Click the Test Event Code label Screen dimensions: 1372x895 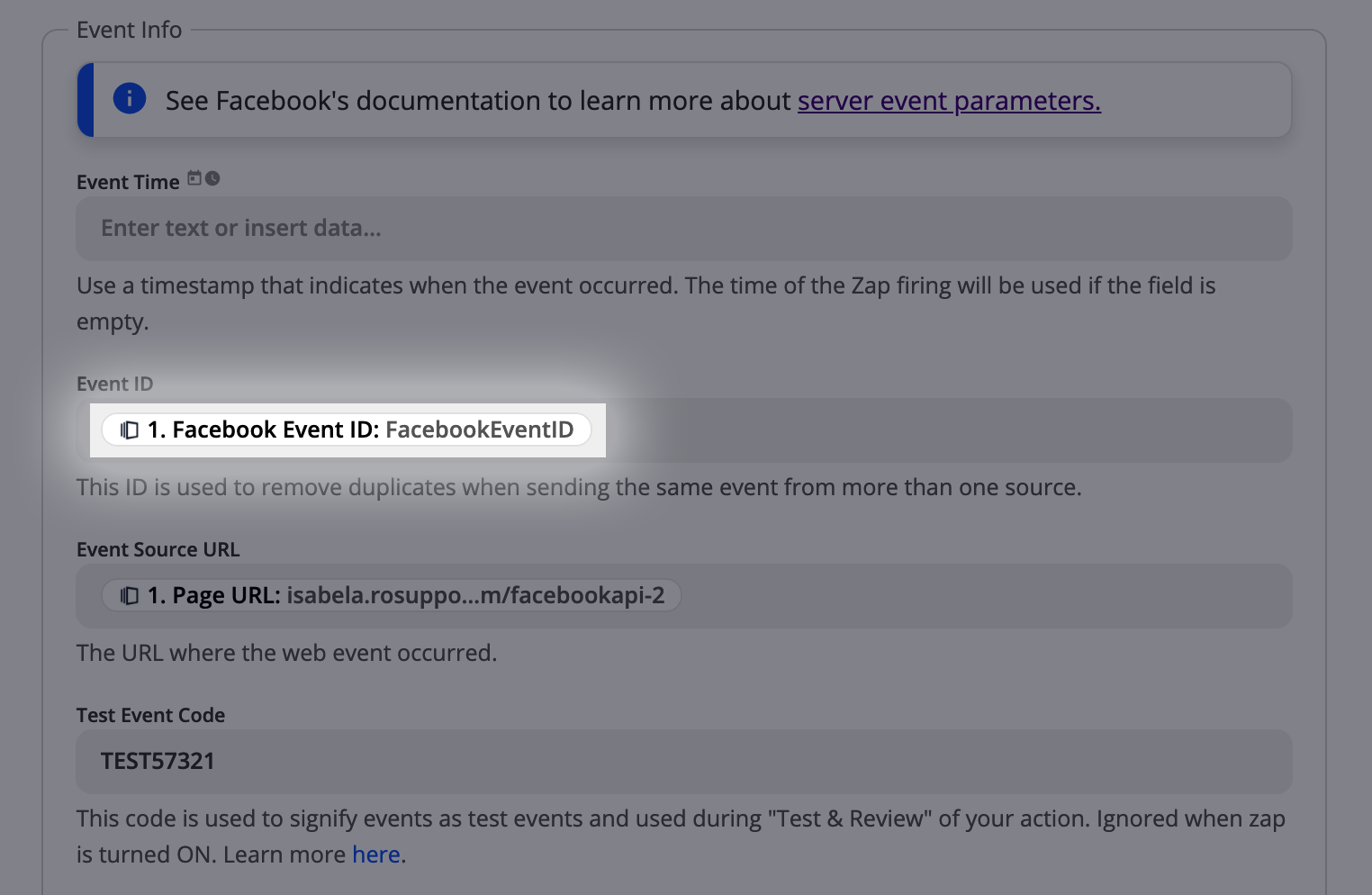[x=151, y=715]
